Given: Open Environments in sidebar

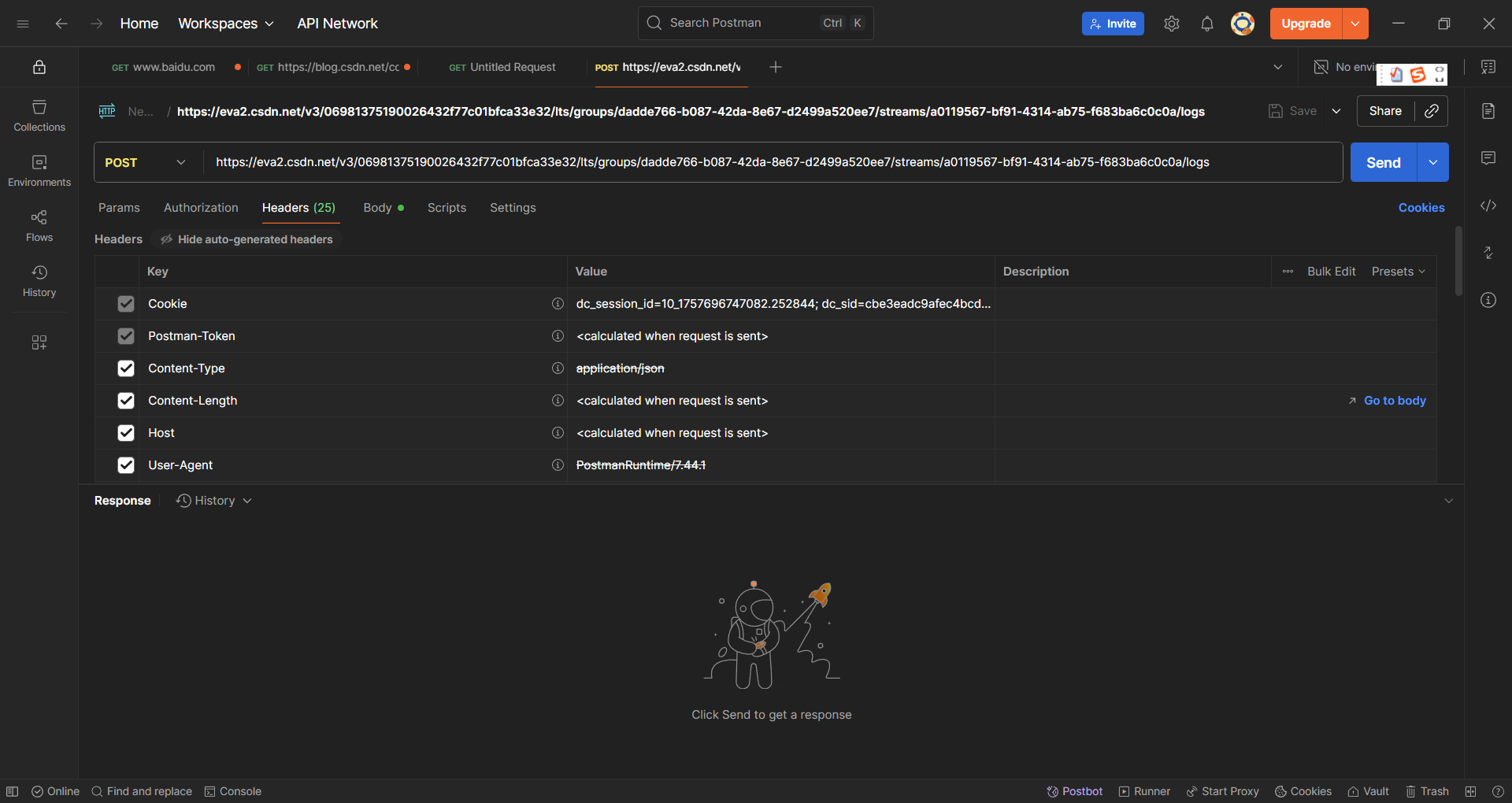Looking at the screenshot, I should click(39, 171).
